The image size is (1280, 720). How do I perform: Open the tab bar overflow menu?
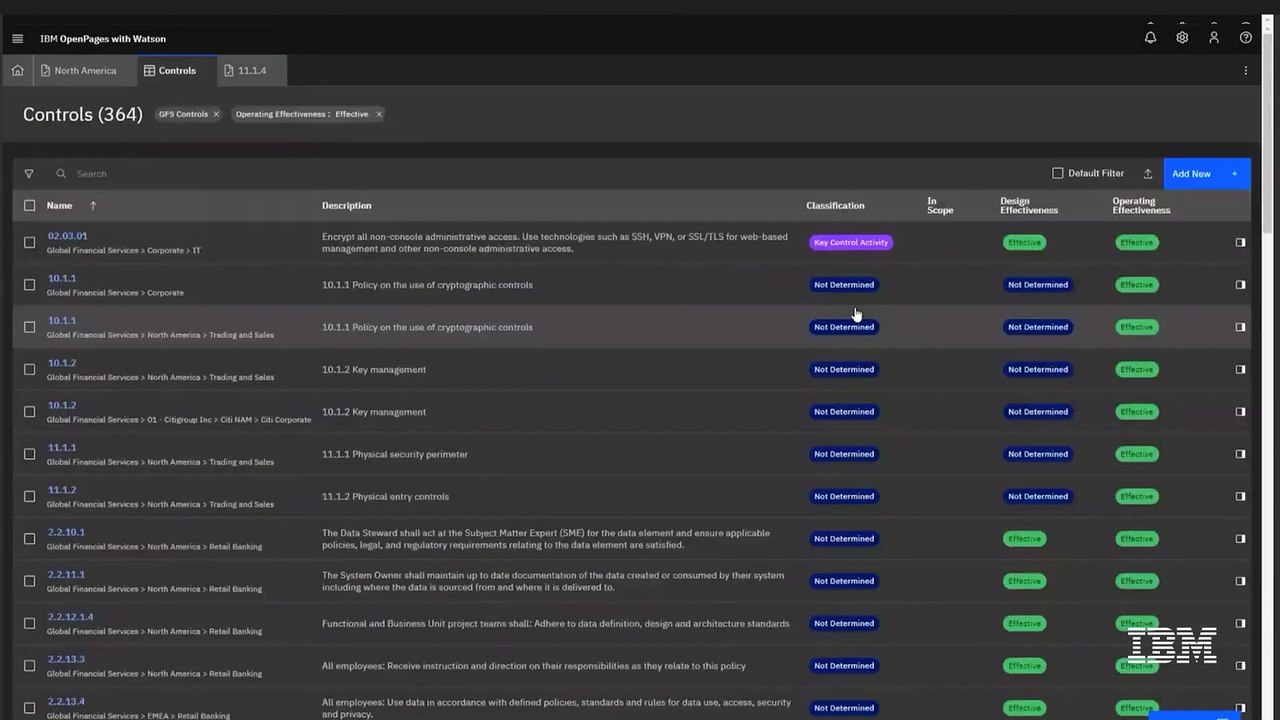coord(1245,71)
